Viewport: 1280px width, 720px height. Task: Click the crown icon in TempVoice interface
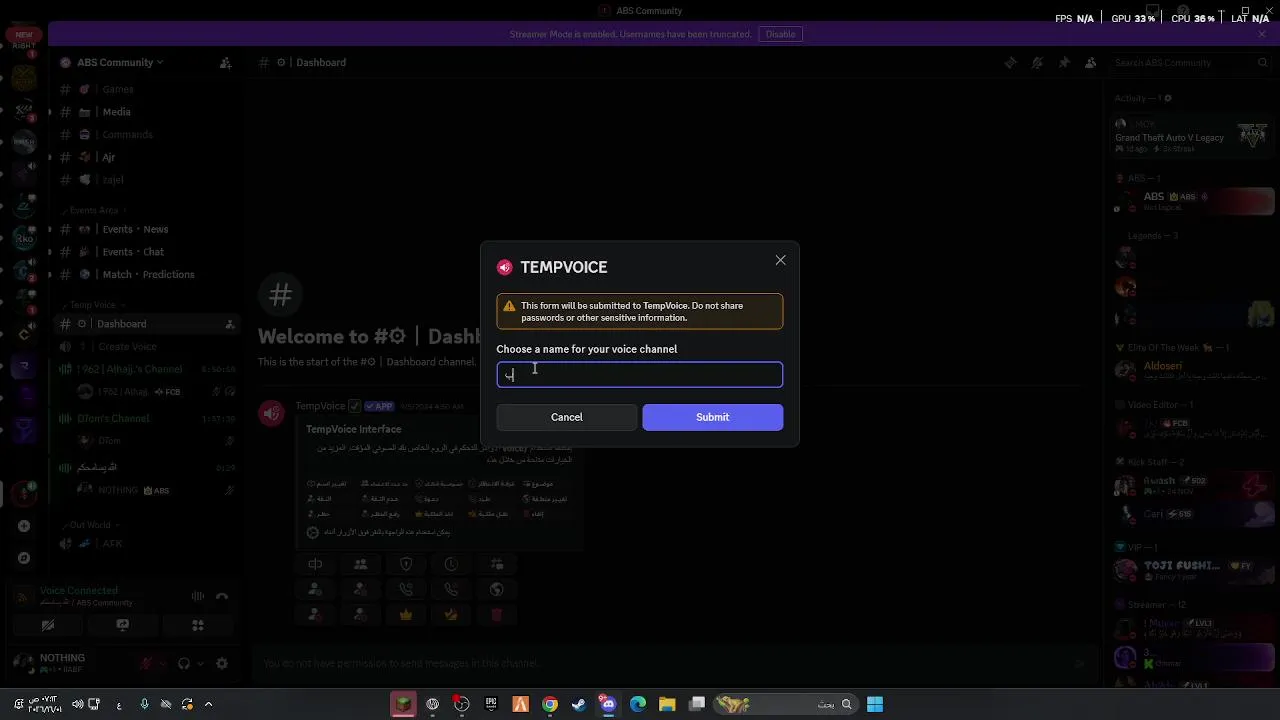click(x=406, y=615)
